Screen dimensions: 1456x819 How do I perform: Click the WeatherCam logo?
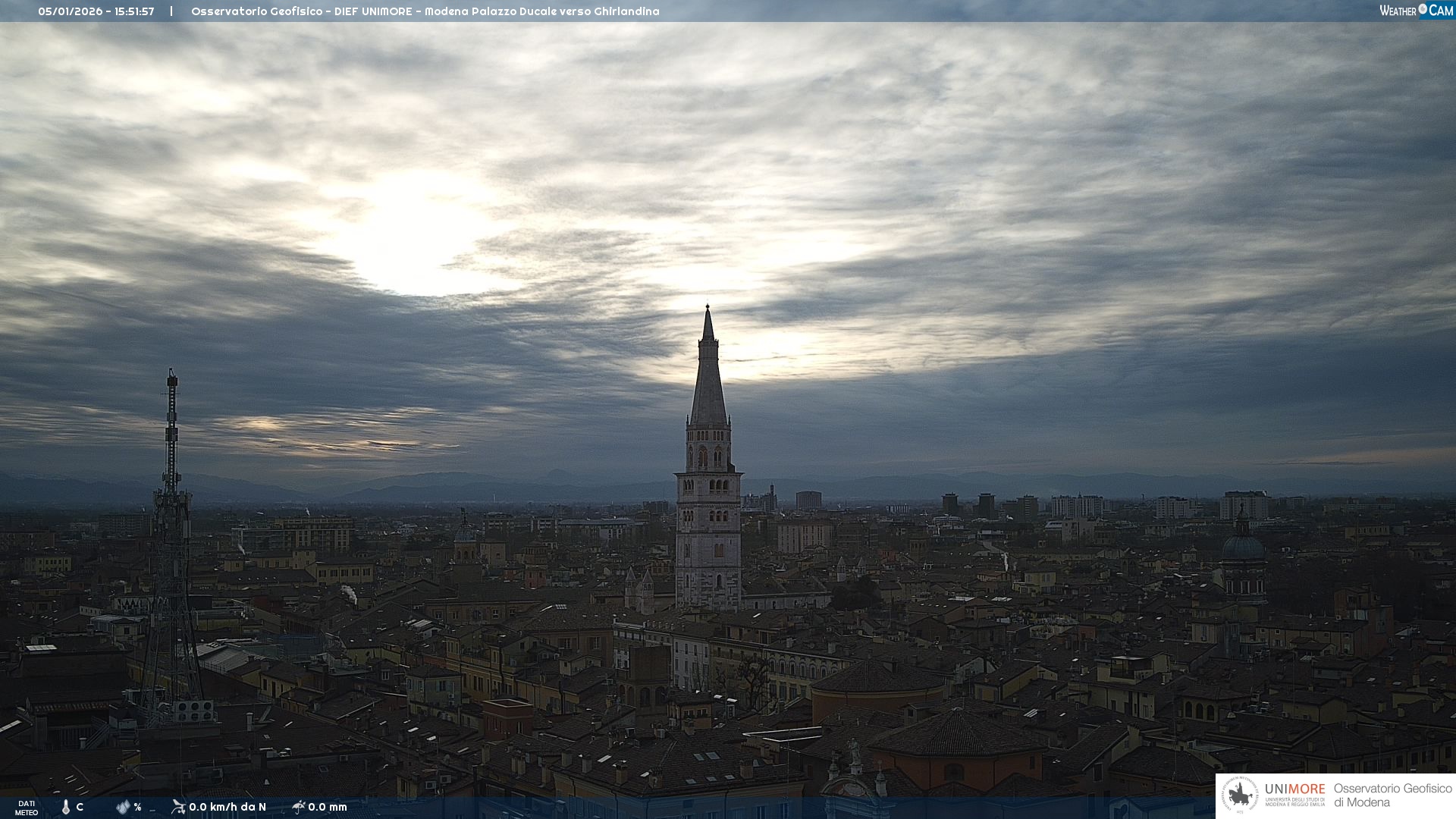pos(1416,10)
